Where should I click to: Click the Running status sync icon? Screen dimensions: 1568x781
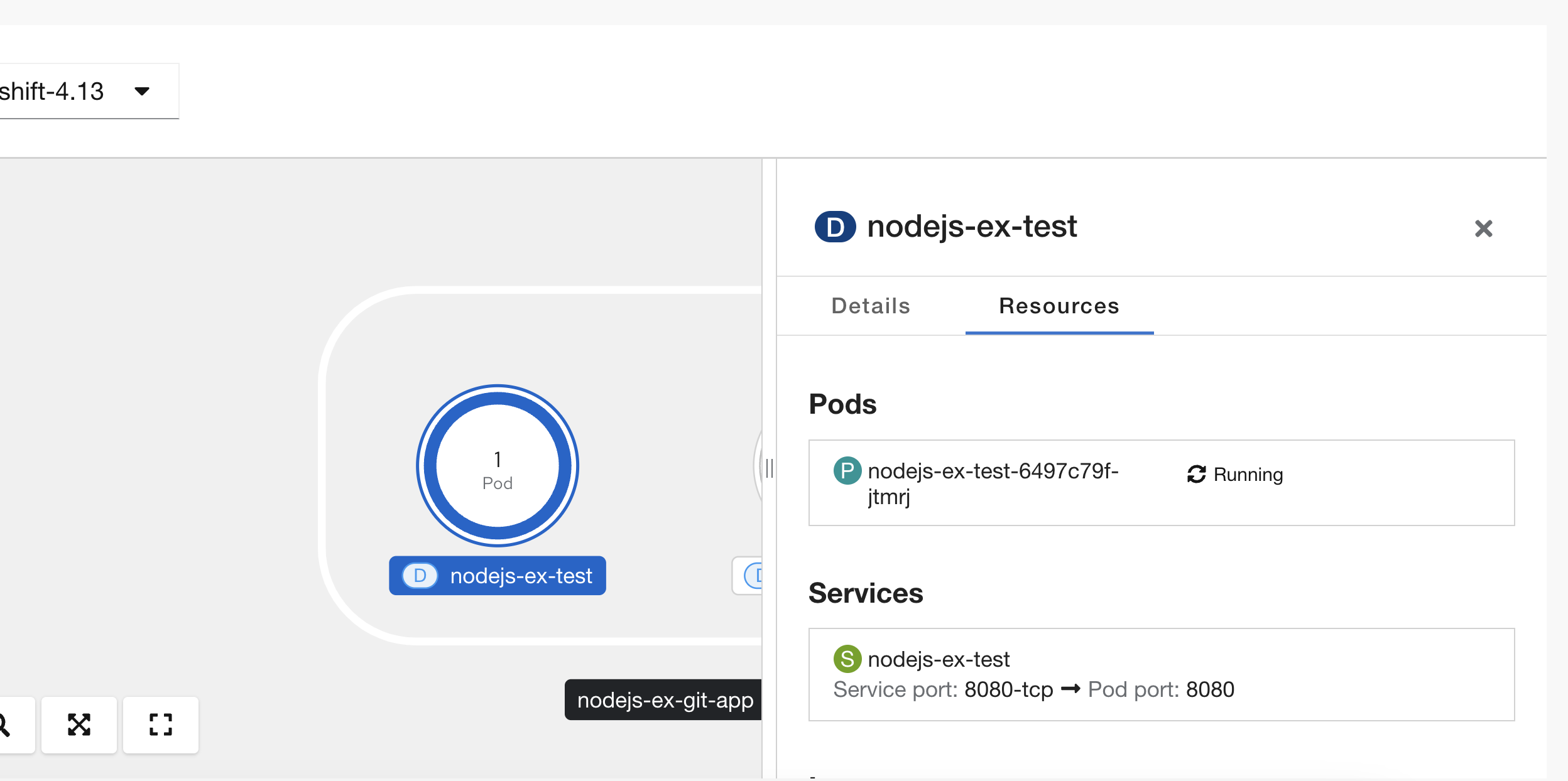[1196, 475]
